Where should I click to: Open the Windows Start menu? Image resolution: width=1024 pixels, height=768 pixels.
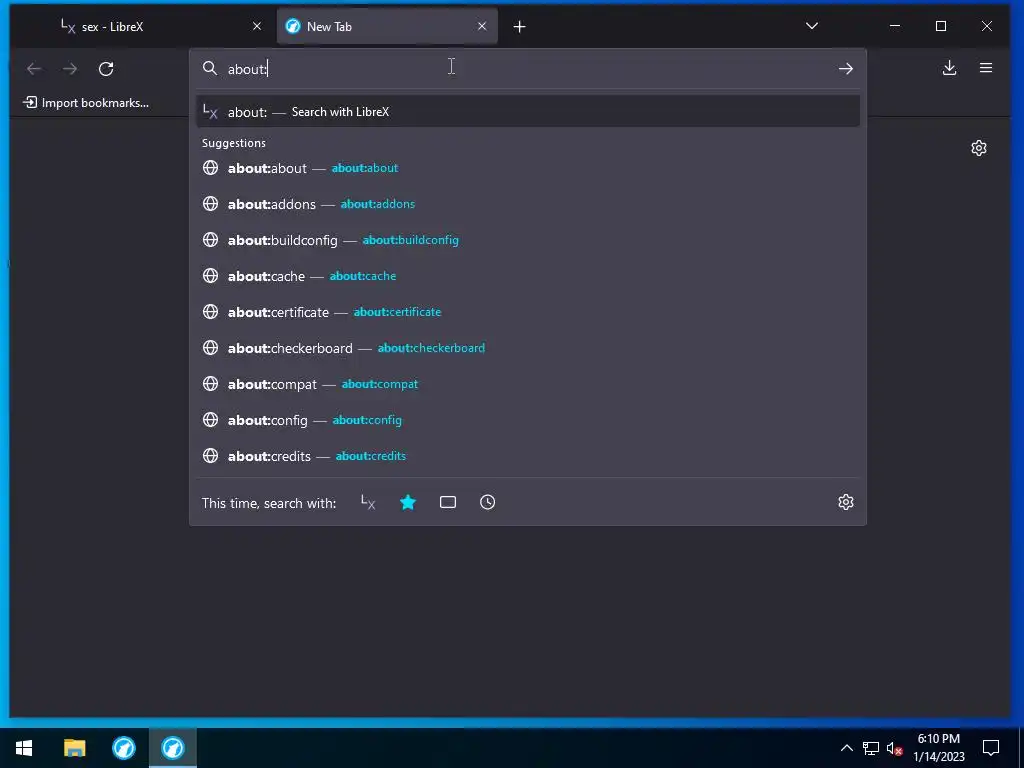click(24, 748)
